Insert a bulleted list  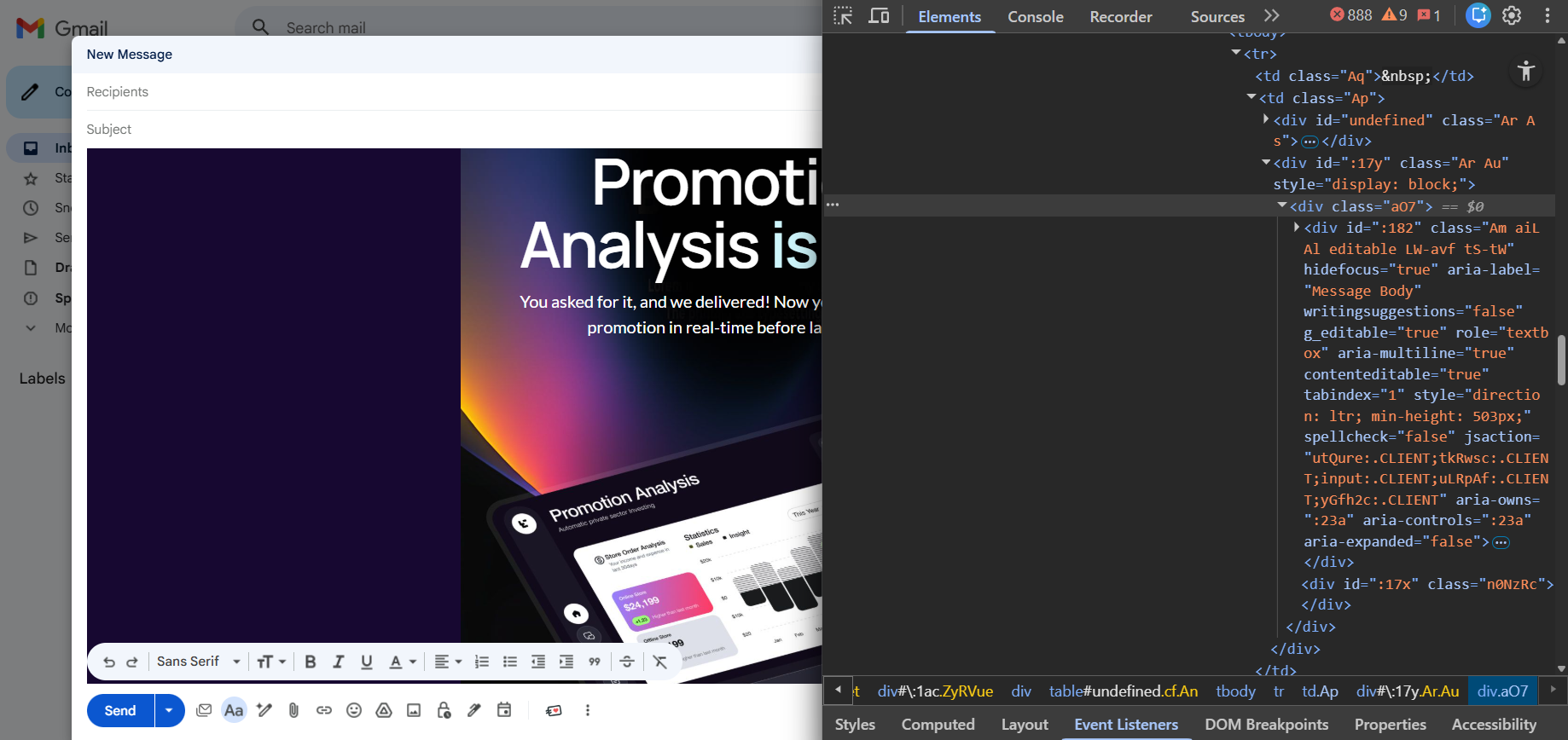(x=510, y=662)
